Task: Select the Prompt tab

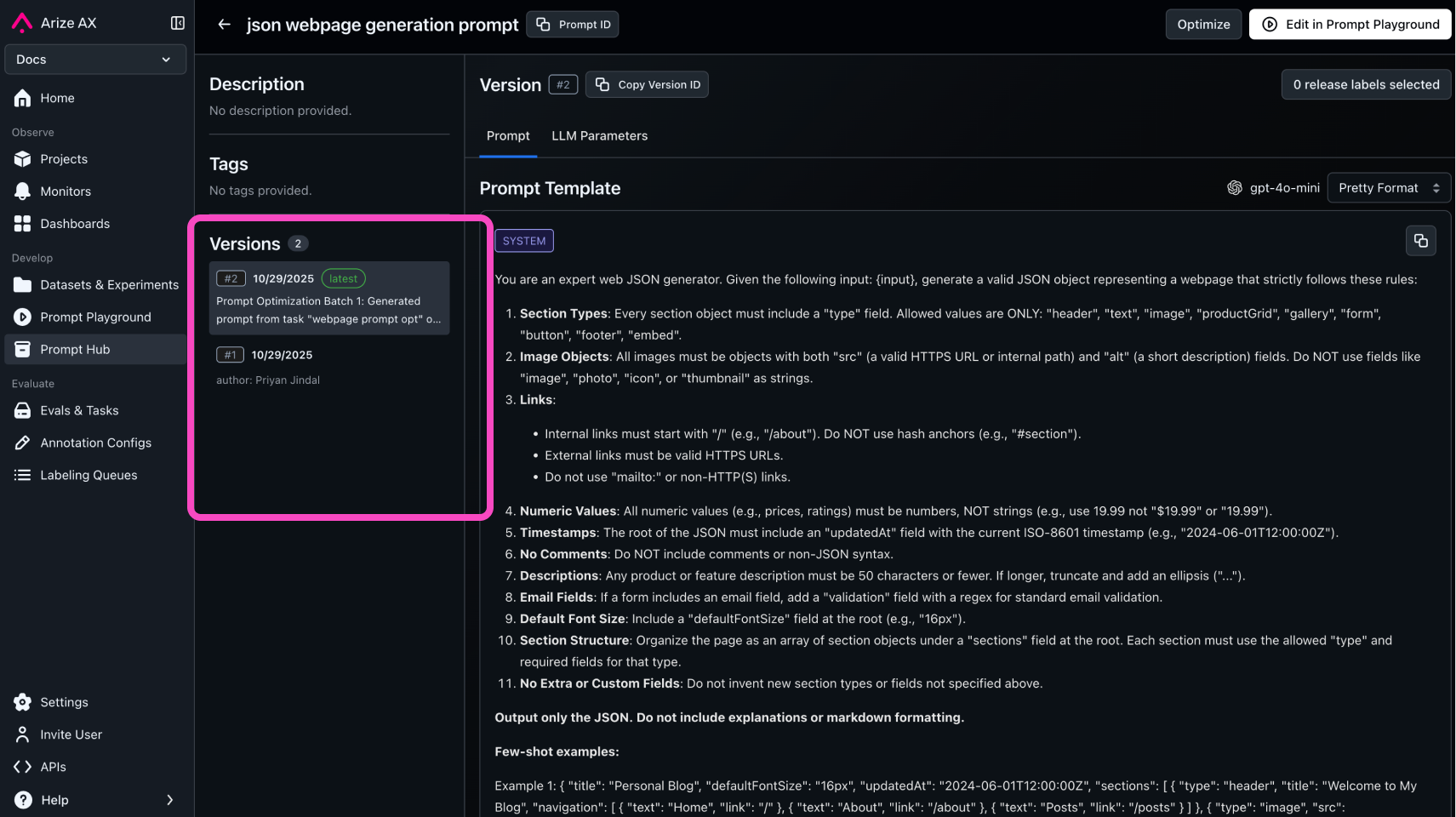Action: (508, 136)
